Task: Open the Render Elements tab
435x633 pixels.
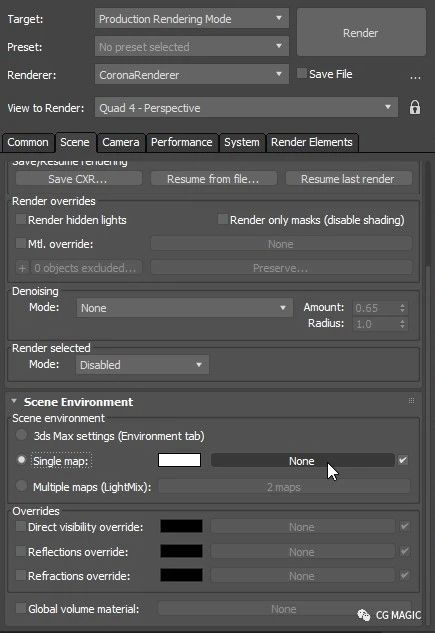Action: (x=312, y=143)
